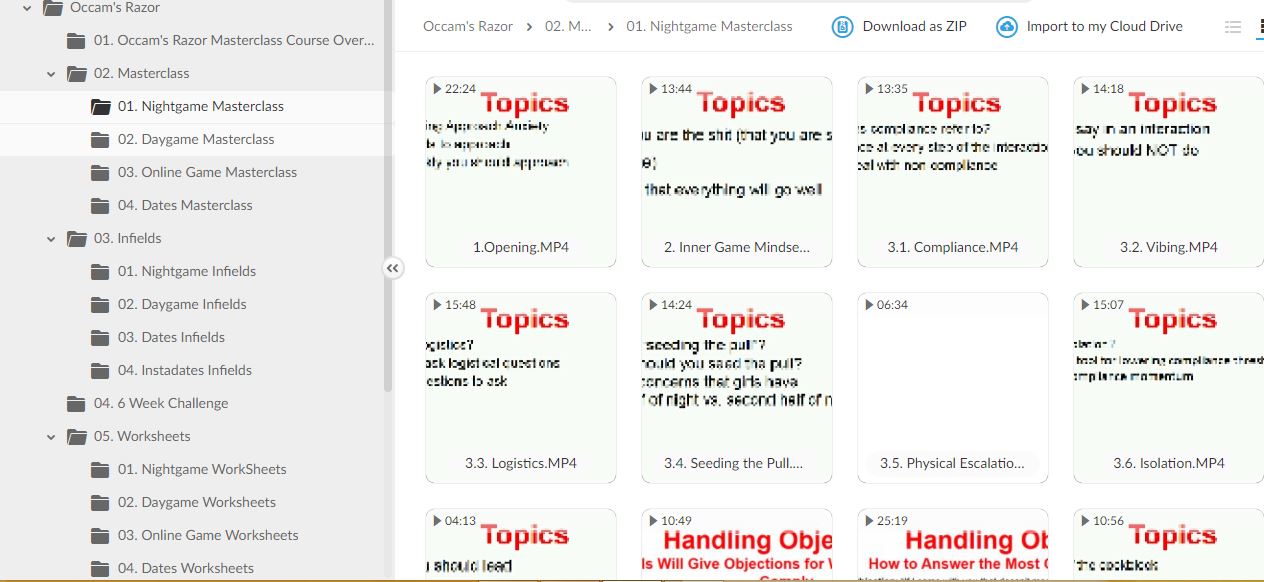Collapse the sidebar with double-arrow icon

[x=393, y=268]
